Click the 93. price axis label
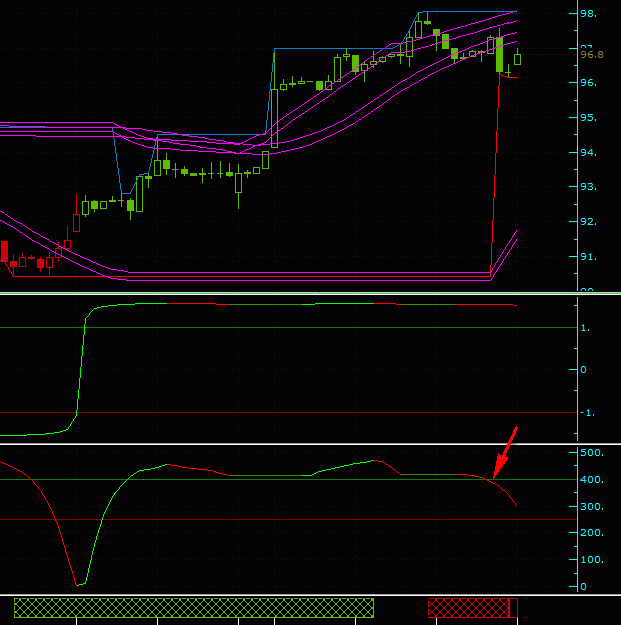 point(588,187)
